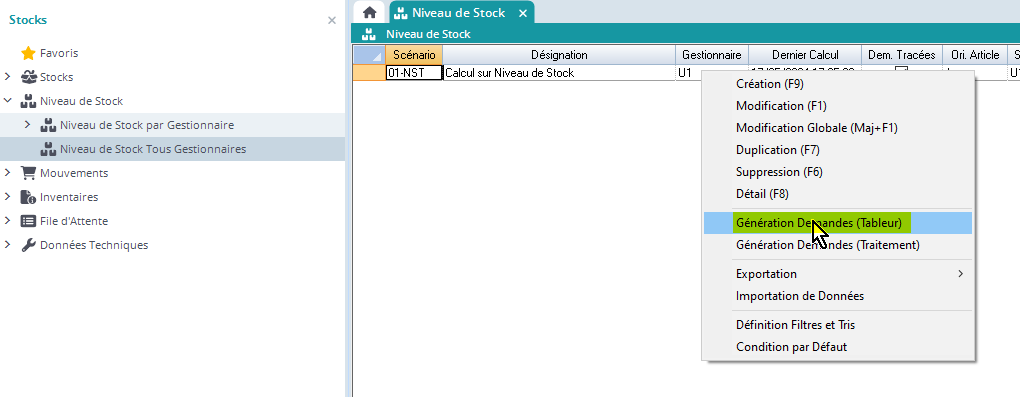Viewport: 1020px width, 397px height.
Task: Click the File d'Attente list icon
Action: tap(28, 221)
